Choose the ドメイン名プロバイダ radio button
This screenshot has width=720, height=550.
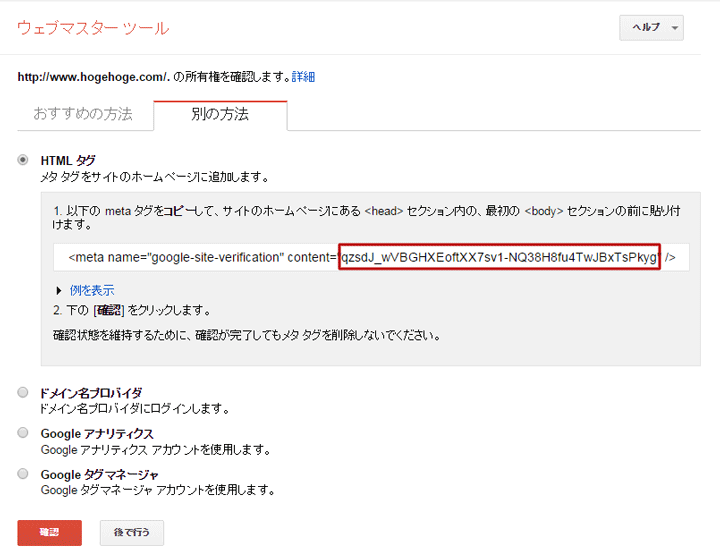tap(23, 393)
